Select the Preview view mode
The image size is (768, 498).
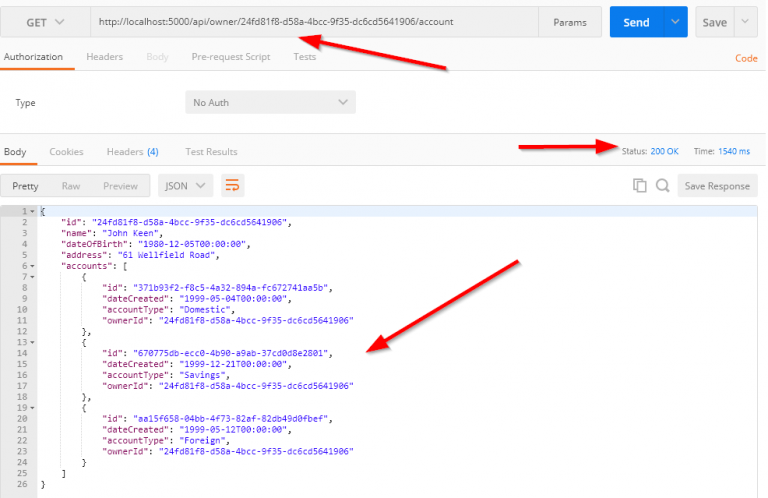(120, 185)
